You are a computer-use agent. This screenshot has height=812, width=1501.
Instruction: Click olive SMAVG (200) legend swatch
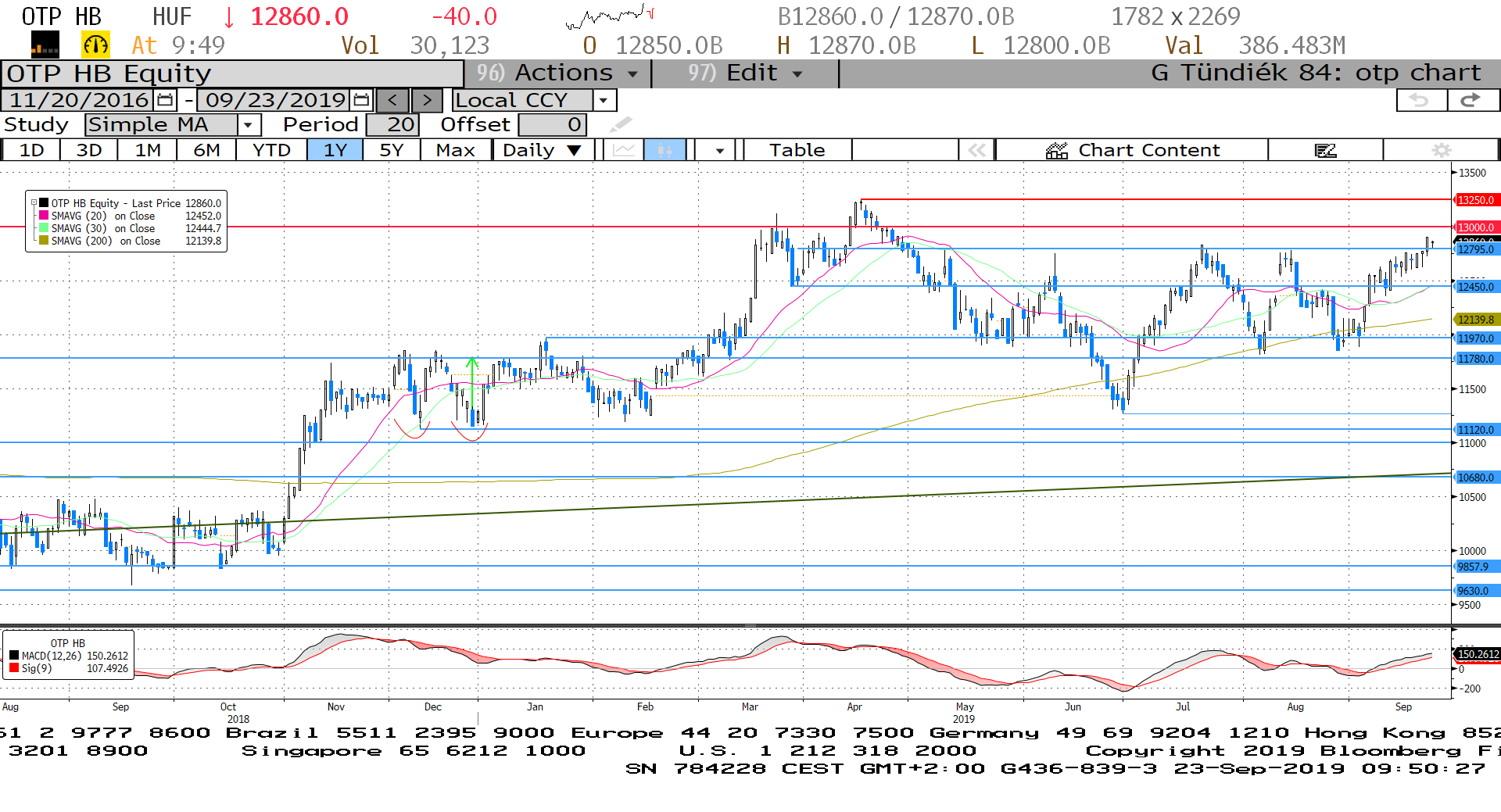(44, 241)
